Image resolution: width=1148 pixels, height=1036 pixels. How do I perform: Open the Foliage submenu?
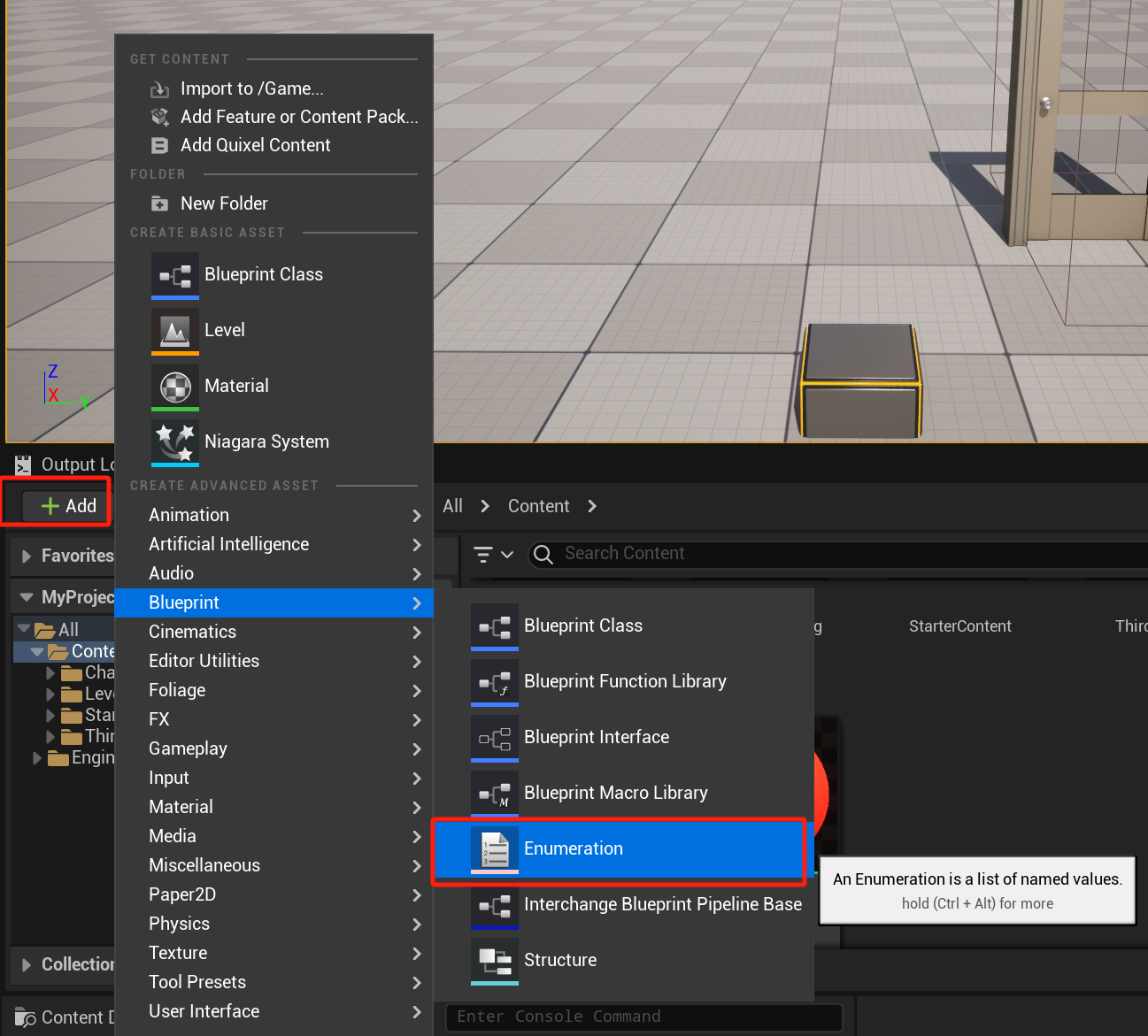pyautogui.click(x=274, y=690)
